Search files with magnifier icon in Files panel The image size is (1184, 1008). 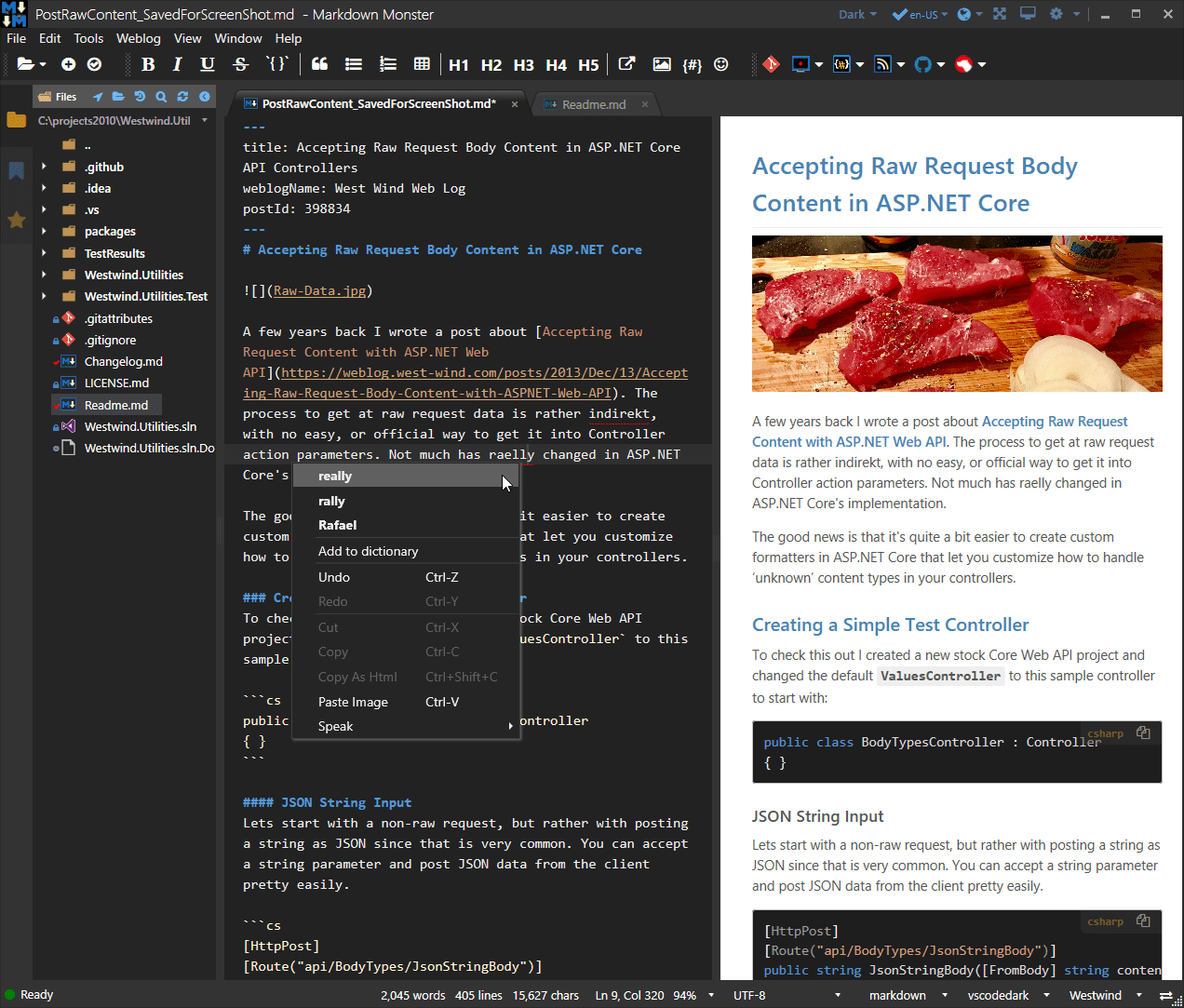pyautogui.click(x=161, y=96)
